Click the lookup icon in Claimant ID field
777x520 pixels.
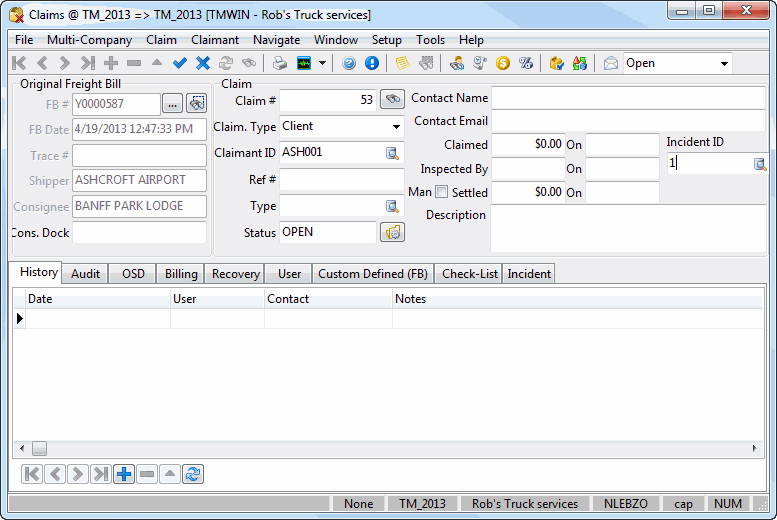tap(392, 153)
